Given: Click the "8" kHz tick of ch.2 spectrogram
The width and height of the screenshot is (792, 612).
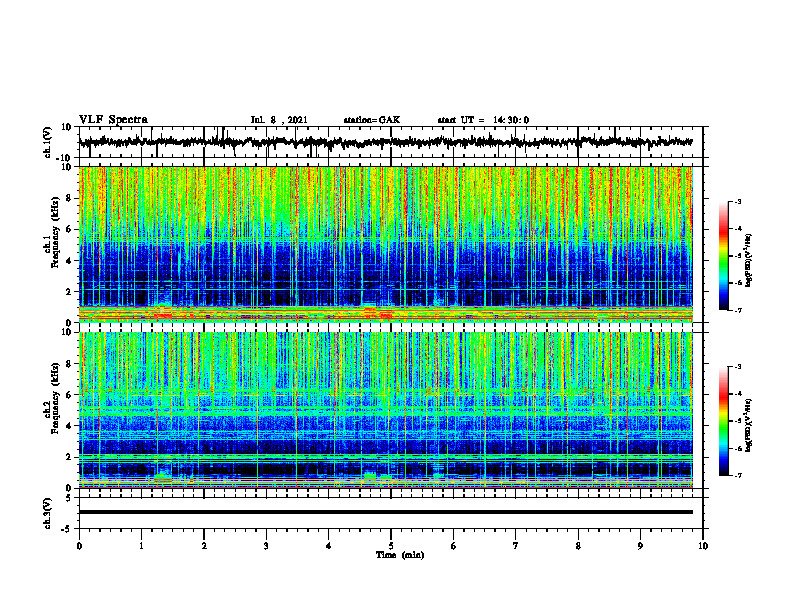Looking at the screenshot, I should click(x=69, y=364).
